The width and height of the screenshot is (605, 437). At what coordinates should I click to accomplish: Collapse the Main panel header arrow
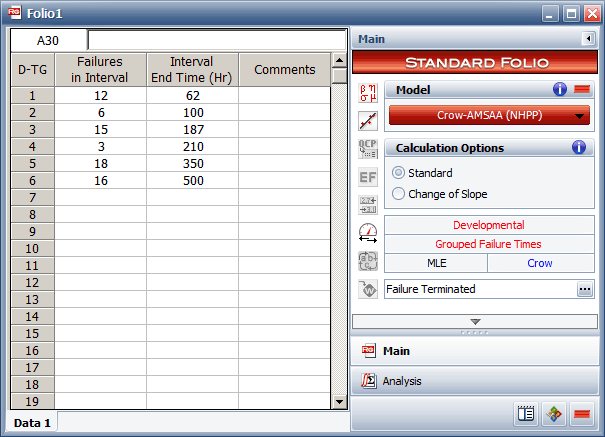588,39
